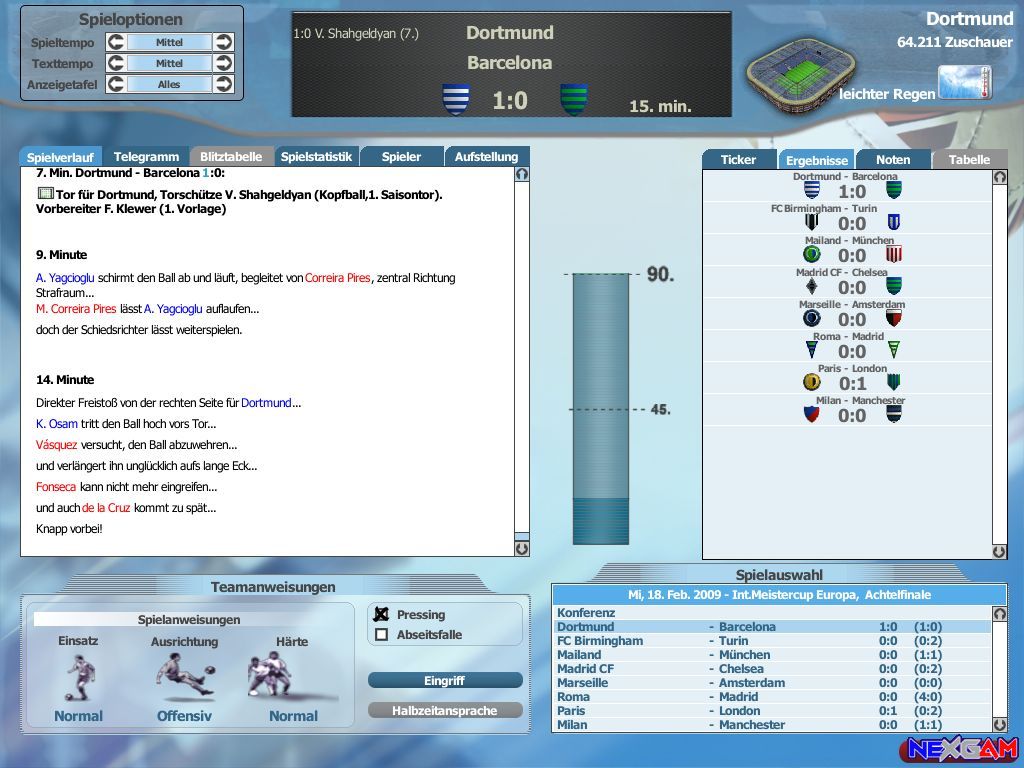Switch to the Spieler tab
Screen dimensions: 1024x768
(401, 157)
